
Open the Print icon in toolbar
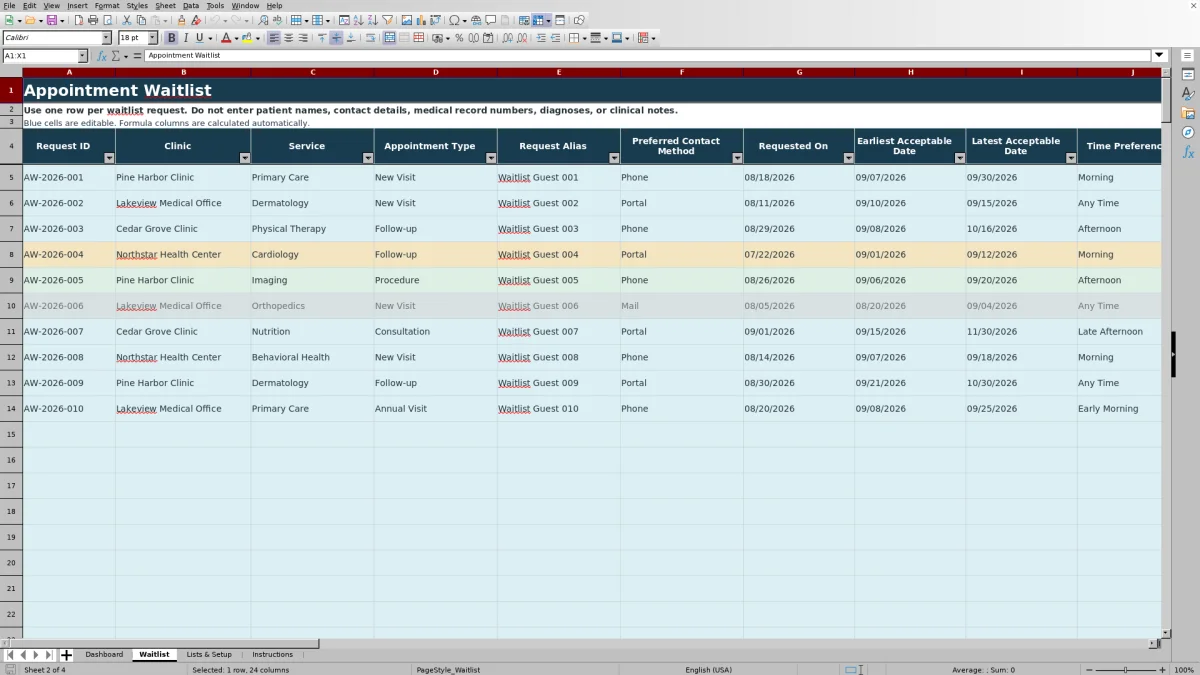point(92,20)
